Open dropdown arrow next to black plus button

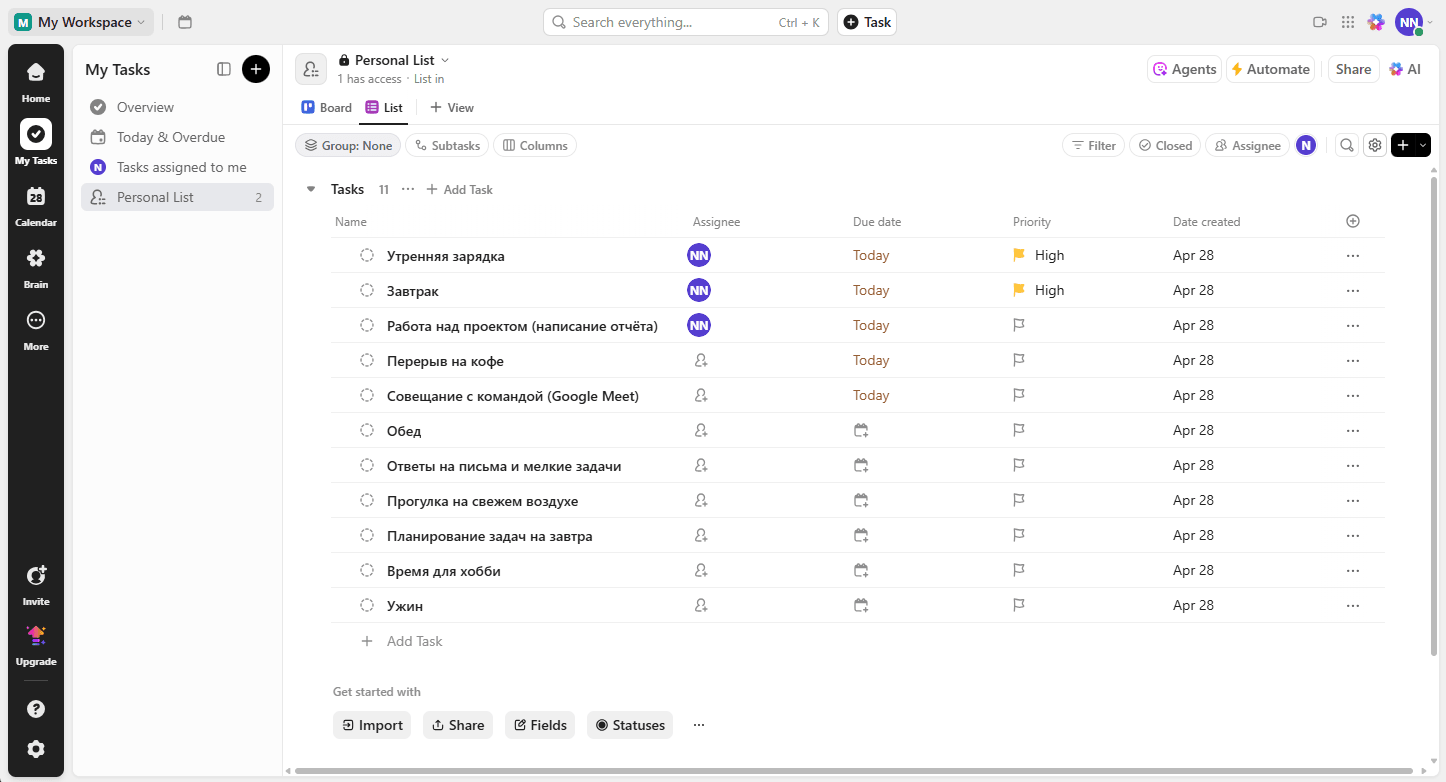click(x=1423, y=145)
